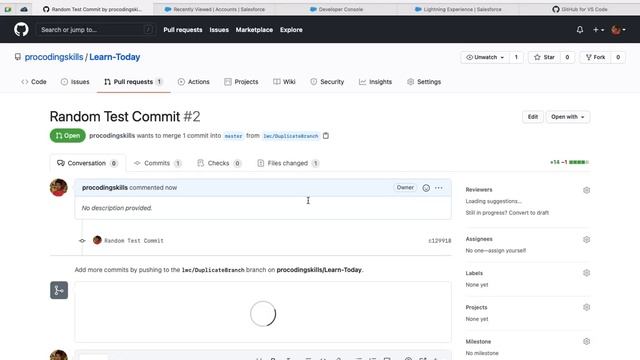Viewport: 640px width, 360px height.
Task: Open the notifications bell
Action: [x=580, y=29]
